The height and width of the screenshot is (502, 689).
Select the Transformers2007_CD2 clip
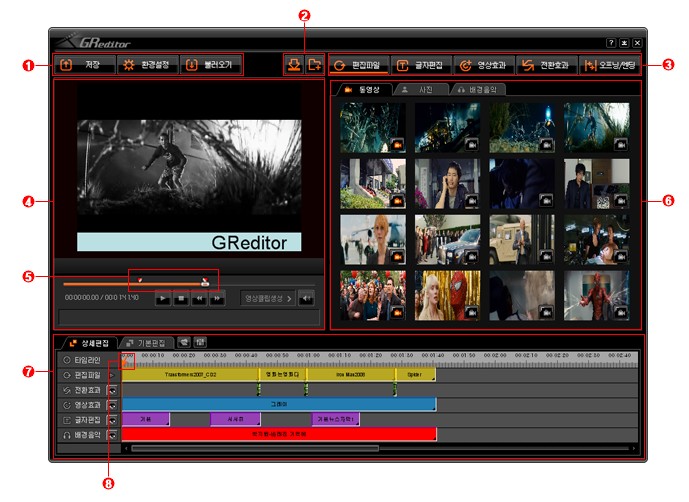(190, 375)
